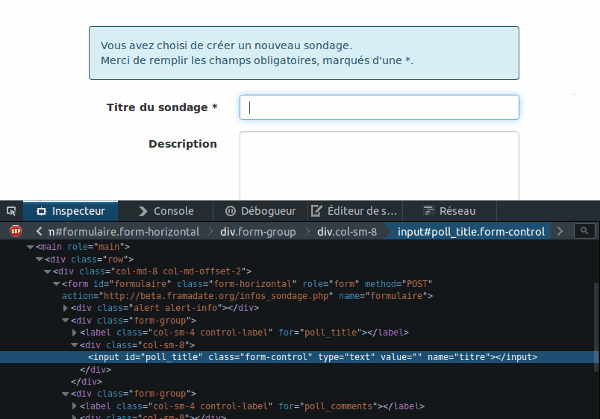Expand the div alert alert-info node

point(67,308)
